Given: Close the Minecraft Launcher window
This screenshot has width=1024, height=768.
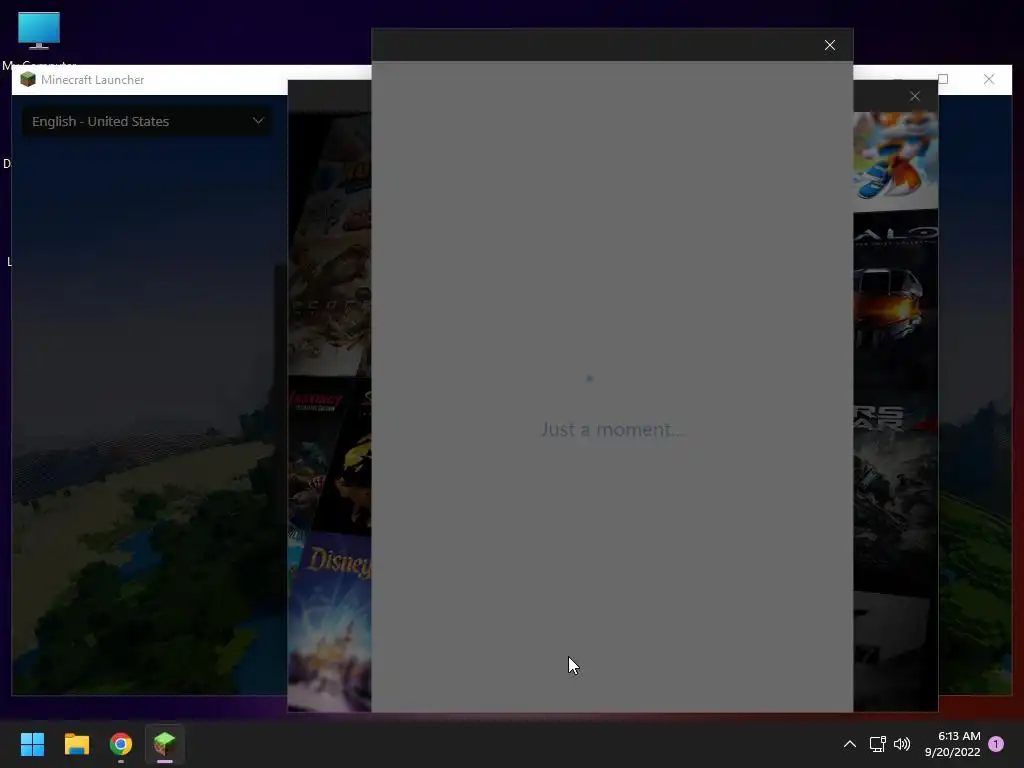Looking at the screenshot, I should point(989,80).
